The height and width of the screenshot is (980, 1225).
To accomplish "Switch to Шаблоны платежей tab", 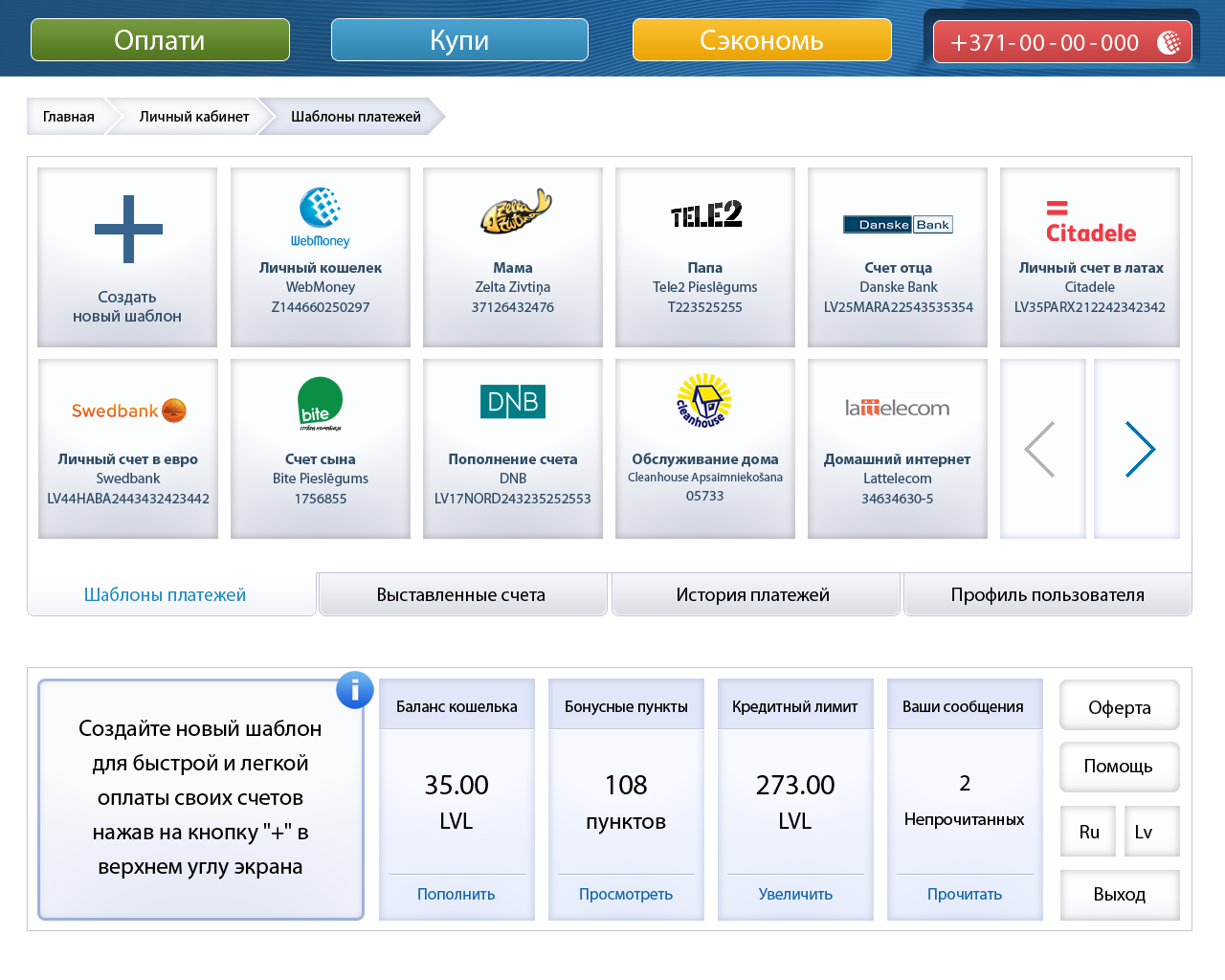I will pos(171,594).
